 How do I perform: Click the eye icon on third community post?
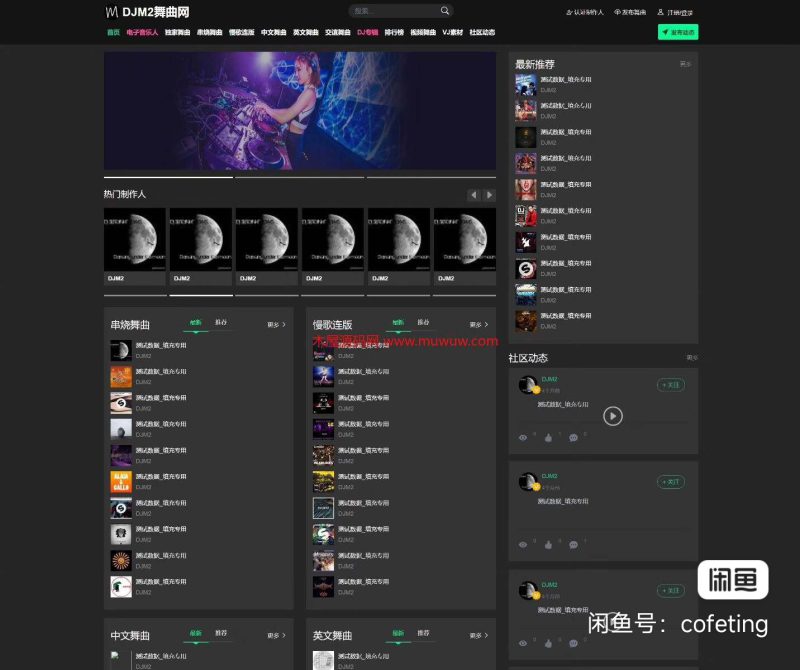coord(523,643)
